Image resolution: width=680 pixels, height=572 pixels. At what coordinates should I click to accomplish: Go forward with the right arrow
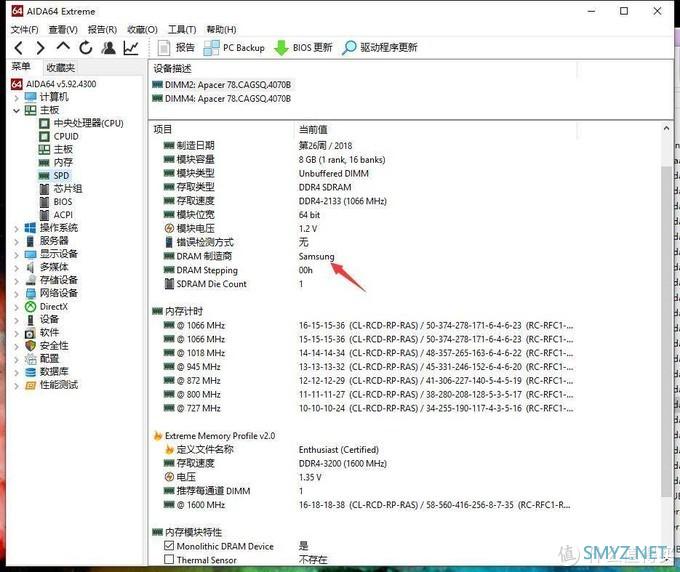[40, 48]
